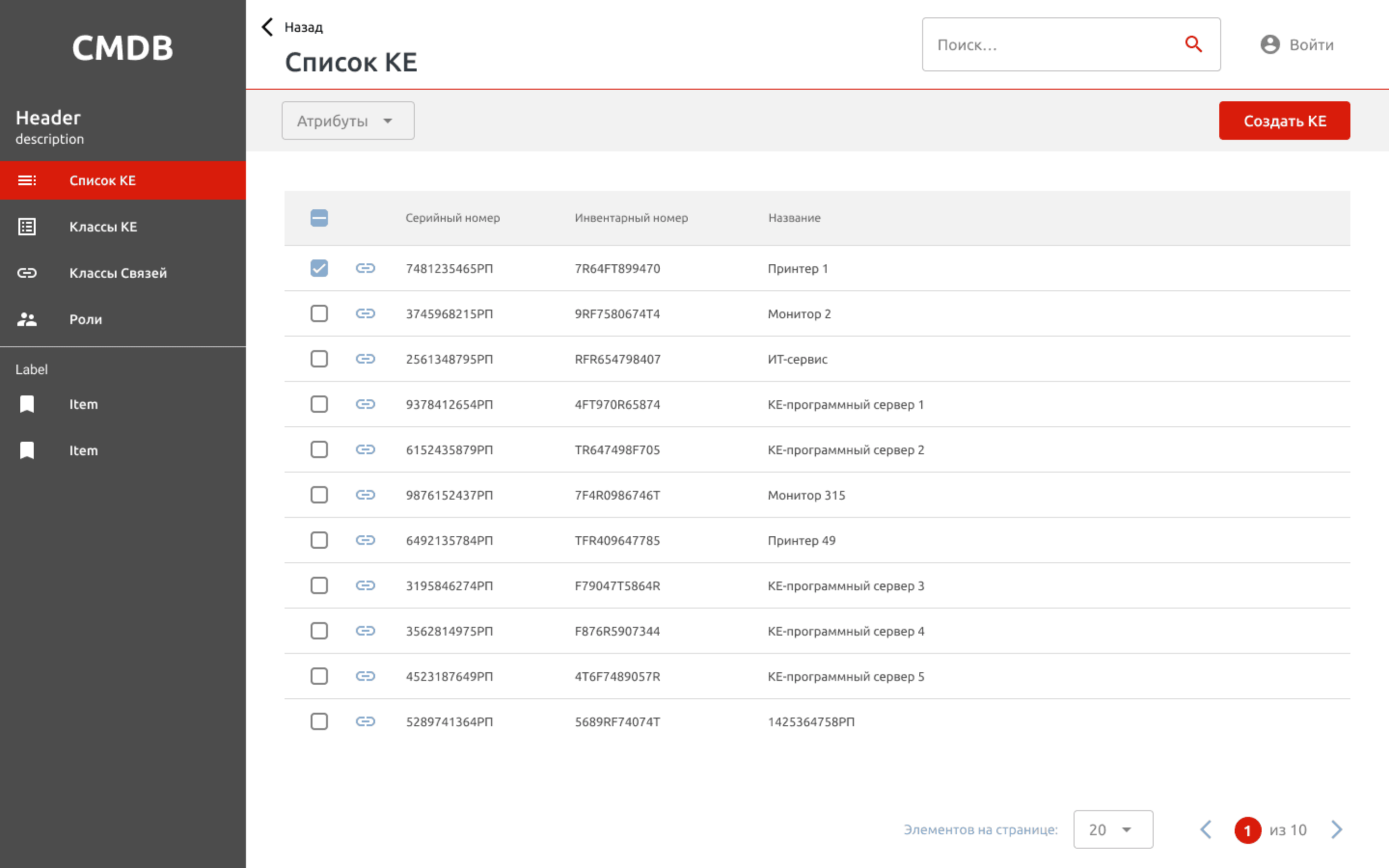The width and height of the screenshot is (1389, 868).
Task: Open the items-per-page dropdown showing 20
Action: coord(1113,829)
